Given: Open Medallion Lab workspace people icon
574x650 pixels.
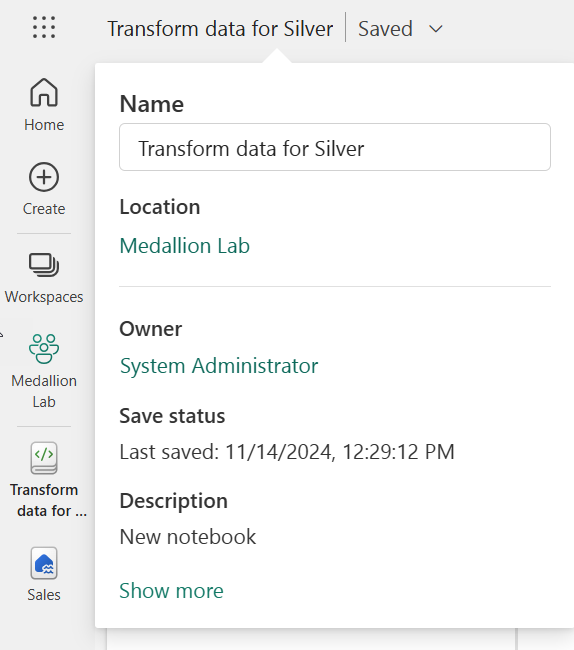Looking at the screenshot, I should click(44, 349).
